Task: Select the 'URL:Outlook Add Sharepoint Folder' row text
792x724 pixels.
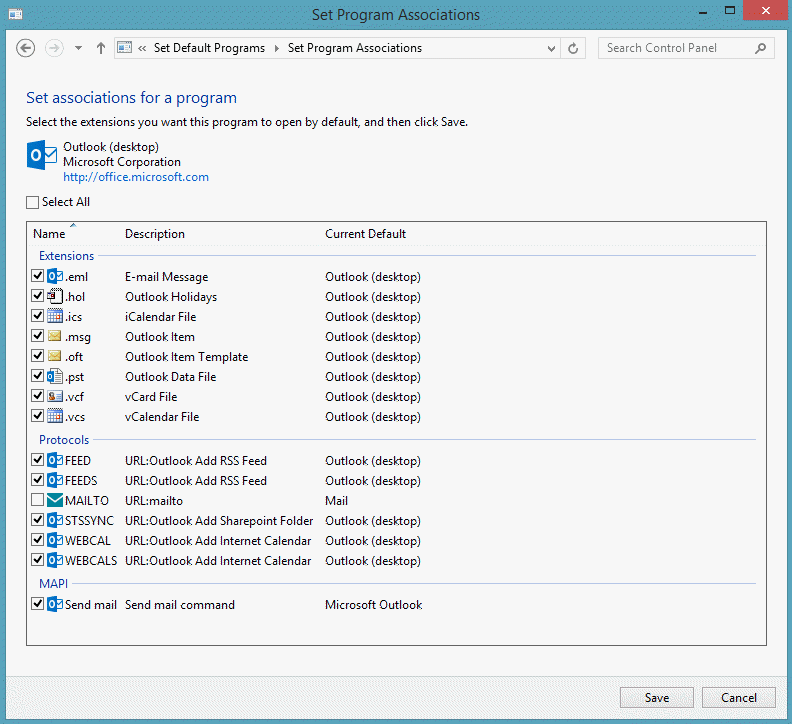Action: click(219, 520)
